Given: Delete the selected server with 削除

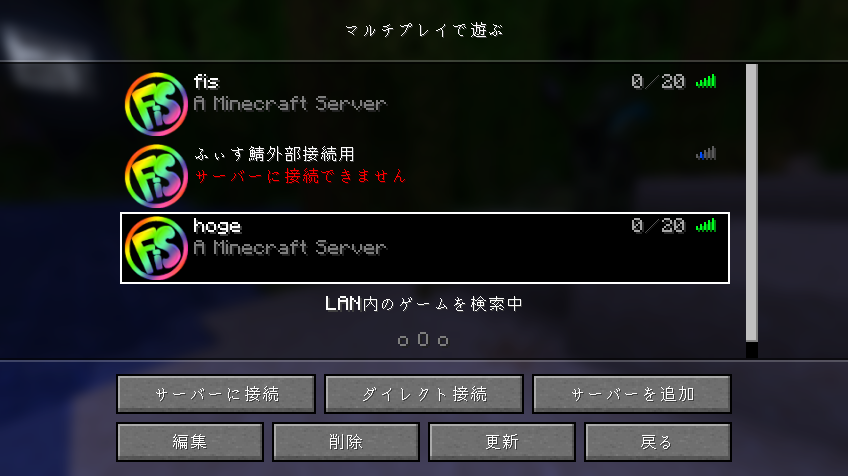Looking at the screenshot, I should pyautogui.click(x=346, y=442).
